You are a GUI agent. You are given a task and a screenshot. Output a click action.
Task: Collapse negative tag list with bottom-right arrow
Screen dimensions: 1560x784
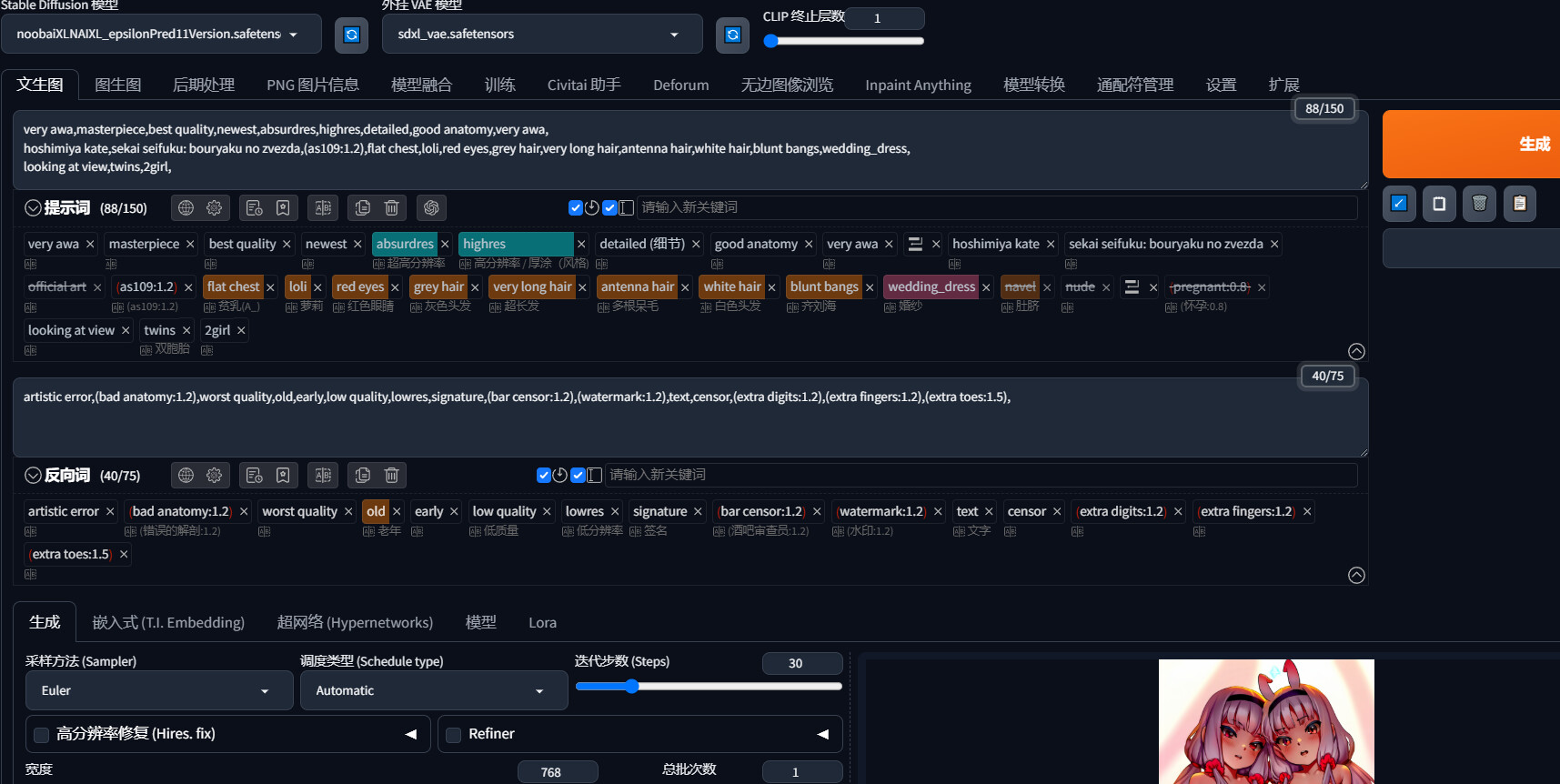[x=1356, y=575]
